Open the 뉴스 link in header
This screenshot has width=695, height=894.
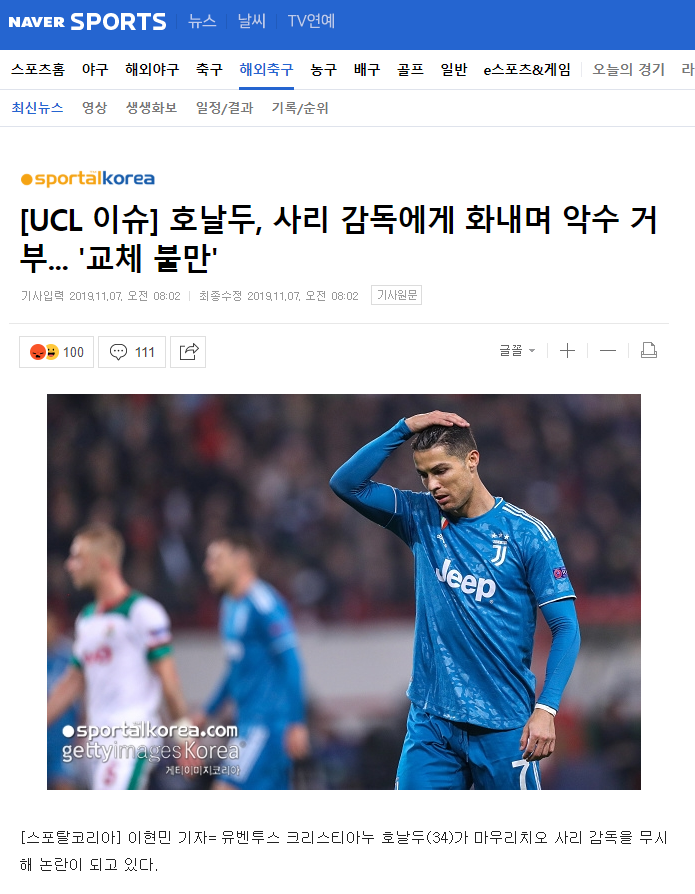coord(202,22)
